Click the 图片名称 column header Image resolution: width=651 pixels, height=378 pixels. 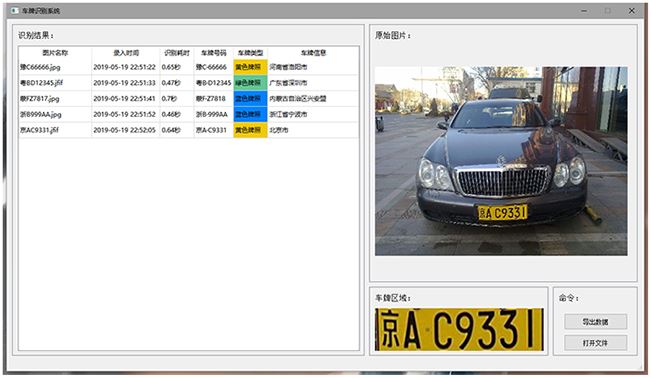pyautogui.click(x=55, y=53)
